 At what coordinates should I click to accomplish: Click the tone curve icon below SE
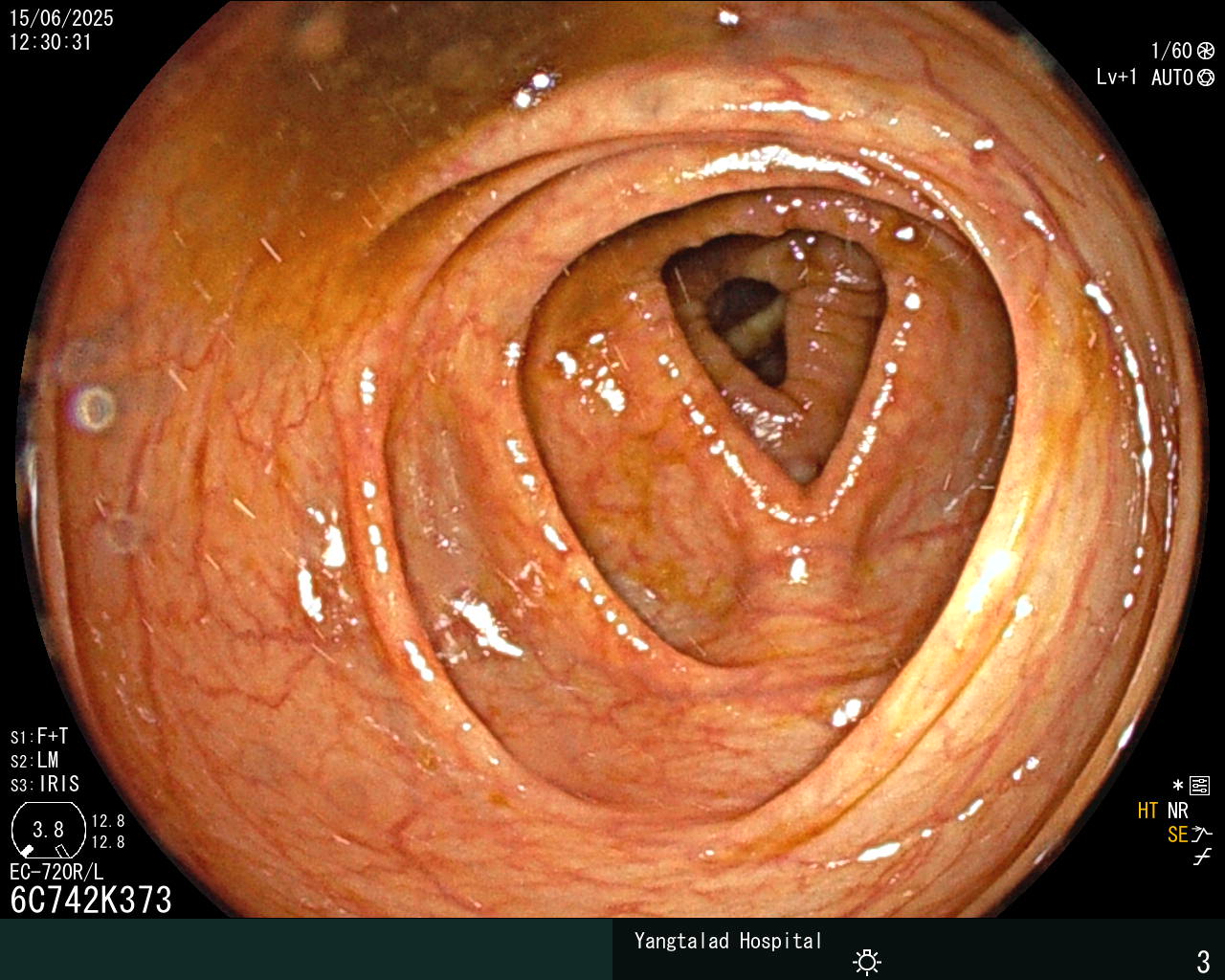pos(1202,857)
